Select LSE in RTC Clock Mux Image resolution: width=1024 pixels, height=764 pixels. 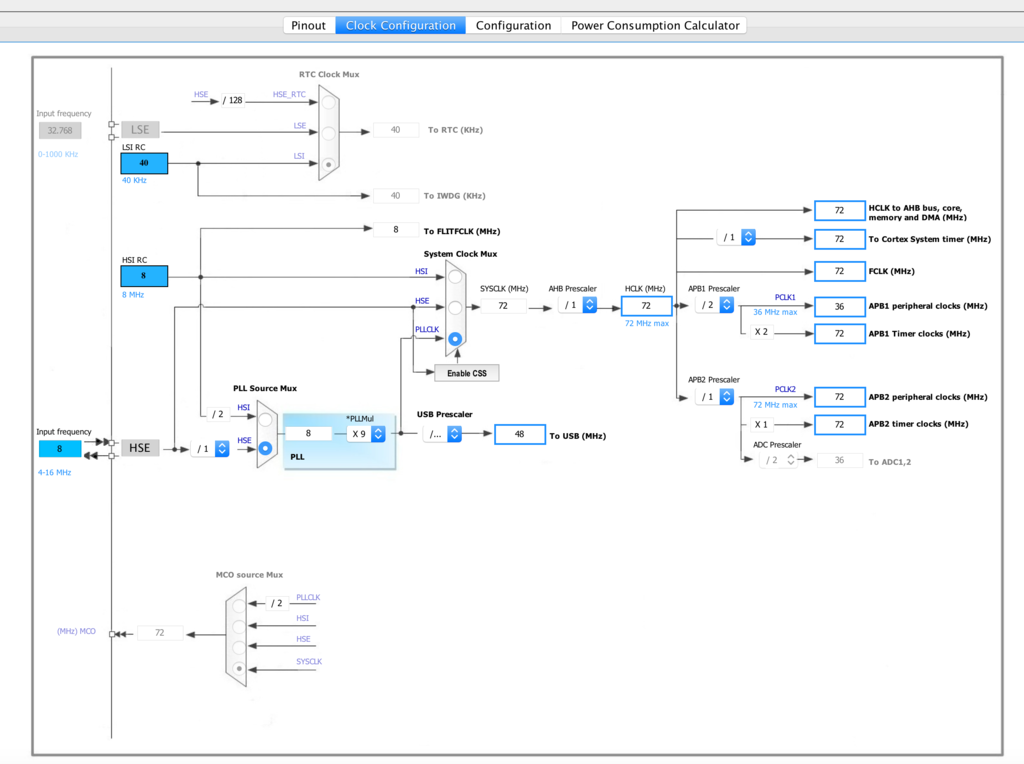328,133
